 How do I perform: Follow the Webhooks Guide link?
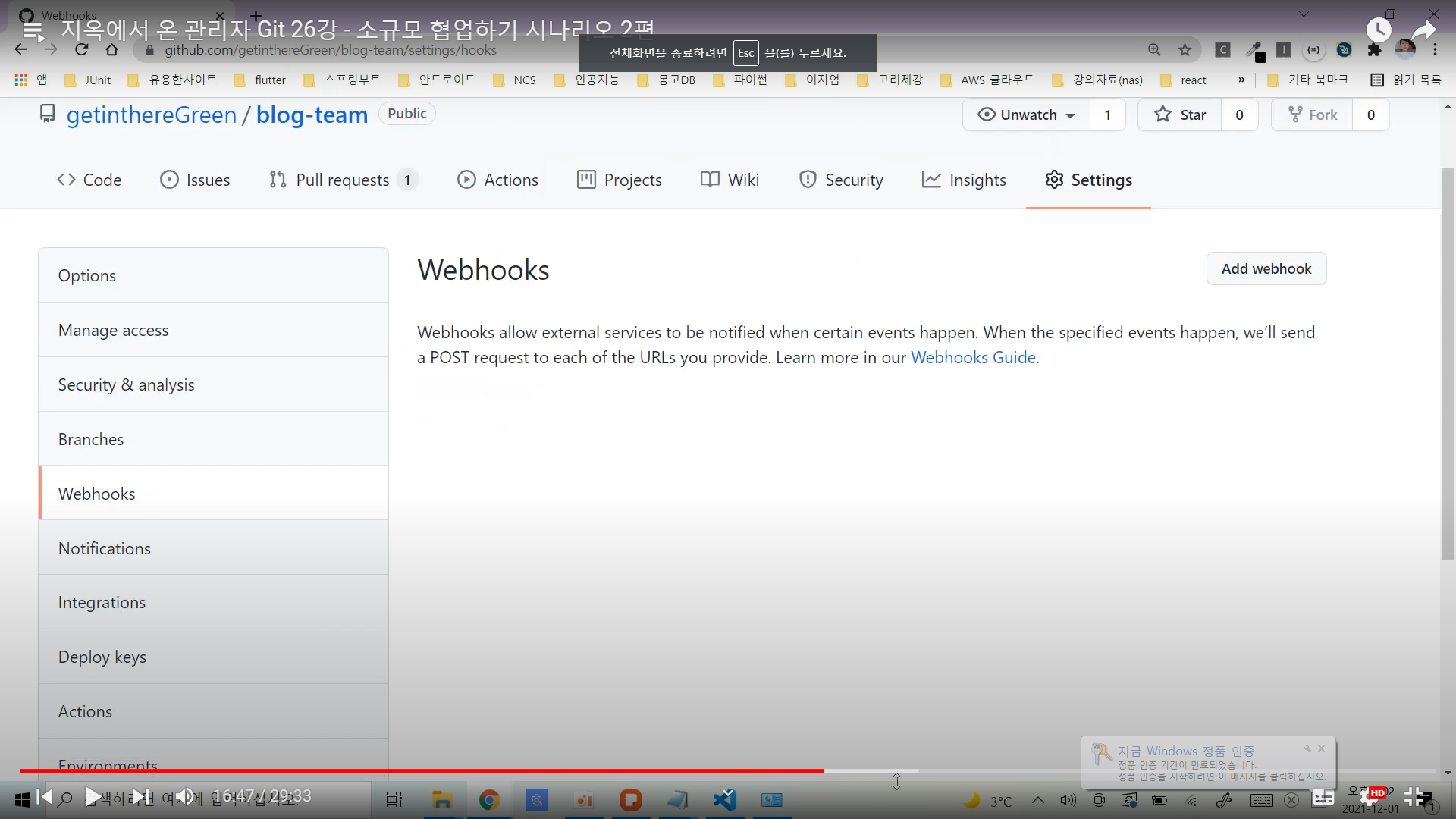(x=973, y=357)
